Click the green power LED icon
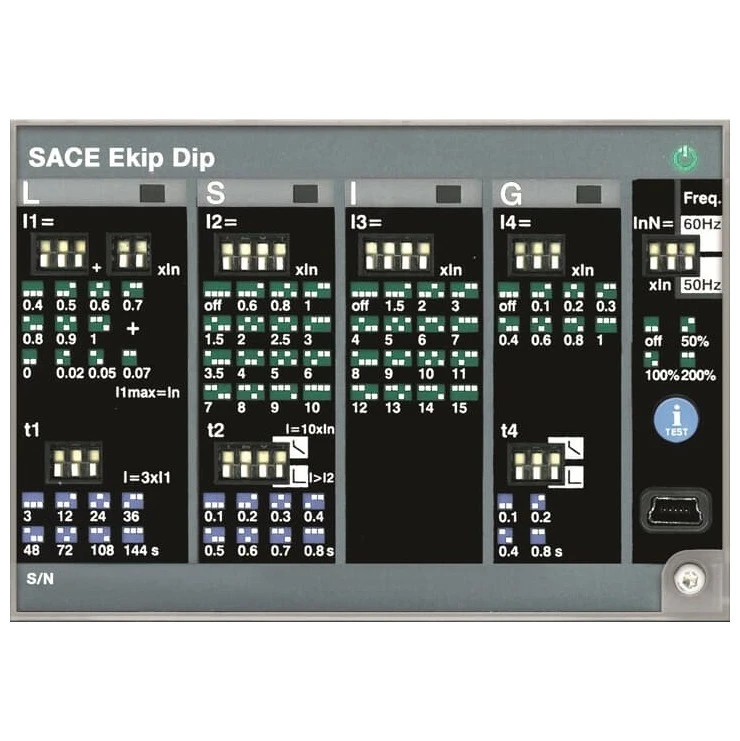The image size is (740, 741). [x=685, y=158]
